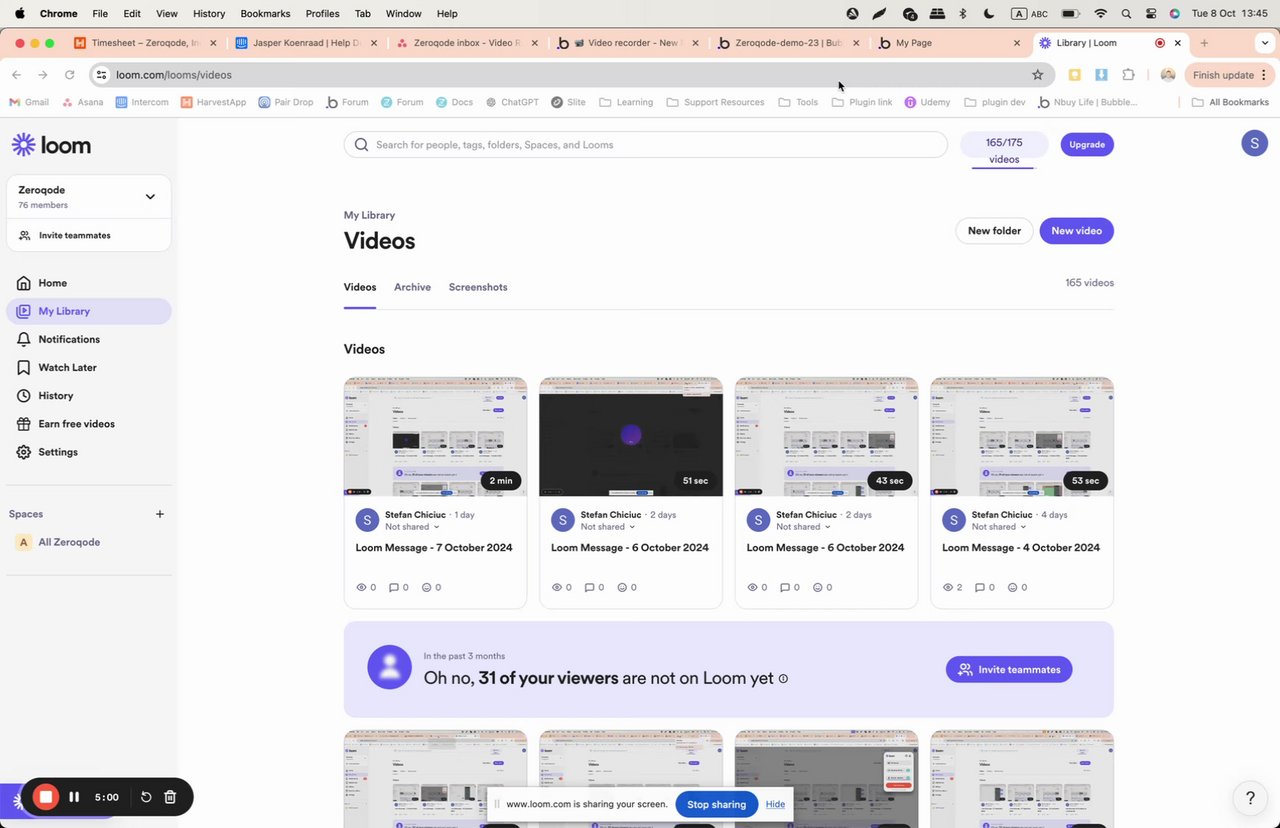The width and height of the screenshot is (1280, 828).
Task: Select the Videos tab under My Library
Action: point(360,287)
